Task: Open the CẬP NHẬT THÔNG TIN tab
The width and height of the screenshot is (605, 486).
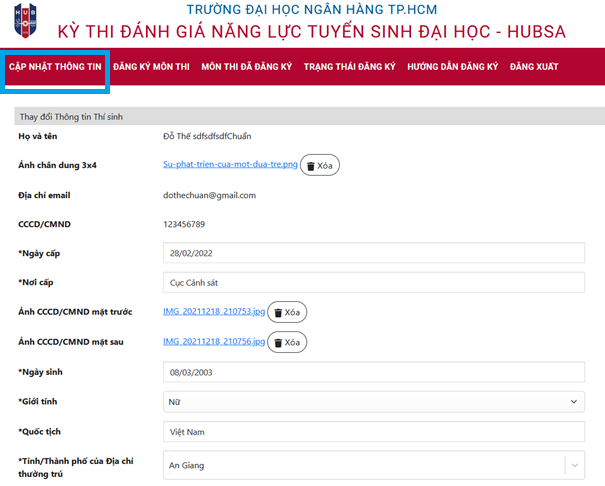Action: tap(55, 67)
